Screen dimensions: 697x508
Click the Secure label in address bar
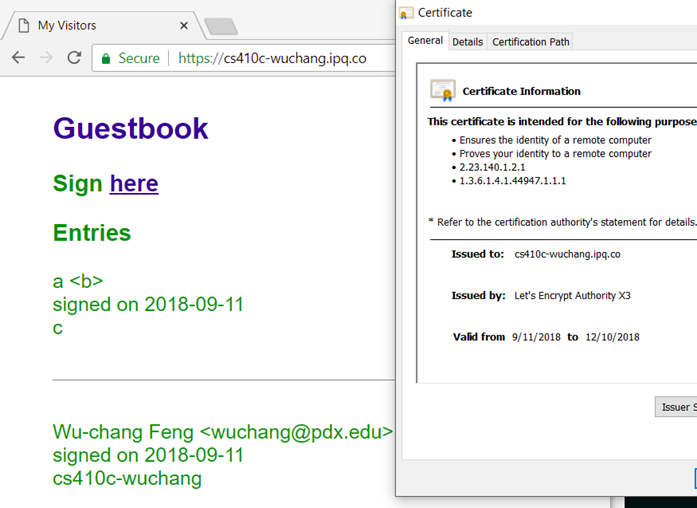click(139, 58)
